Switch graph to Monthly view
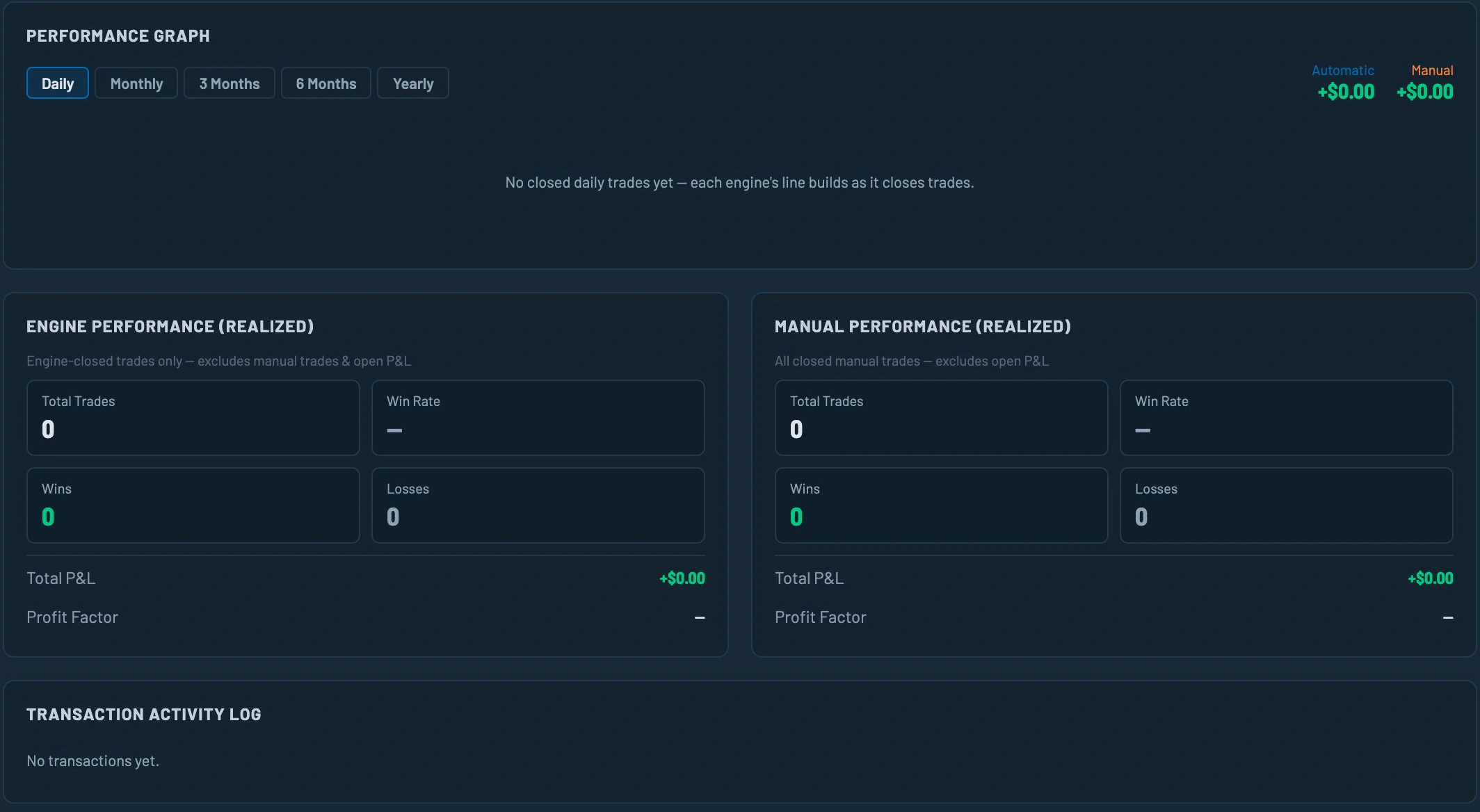This screenshot has width=1480, height=812. tap(136, 83)
